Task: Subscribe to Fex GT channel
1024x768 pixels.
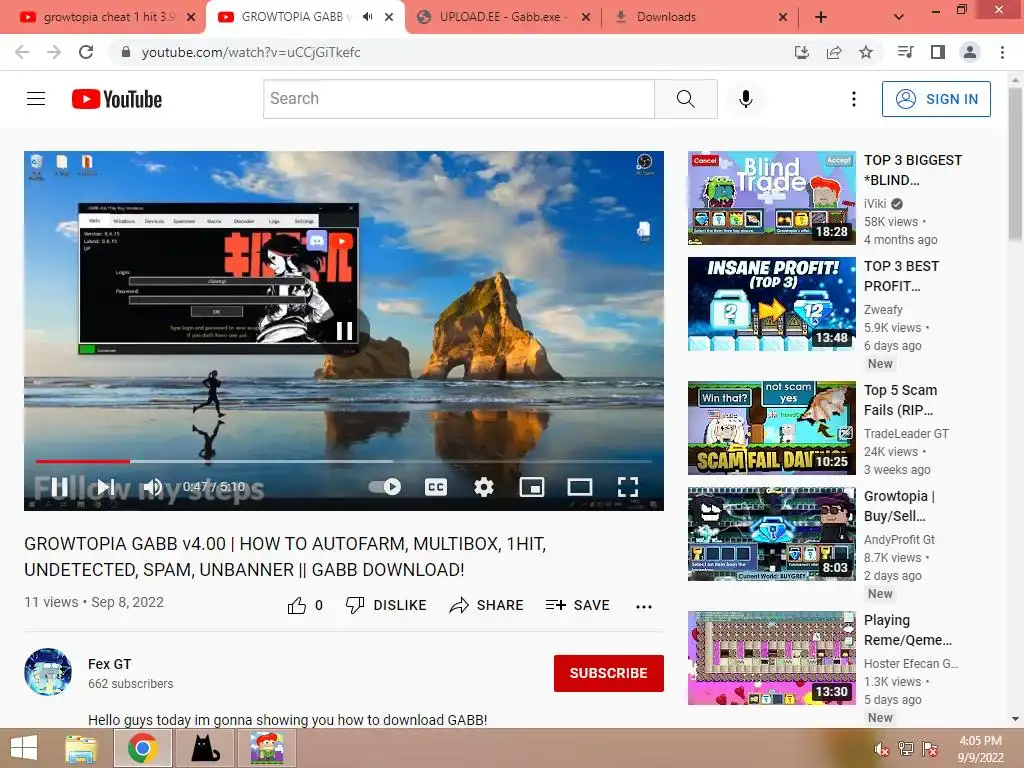Action: 609,673
